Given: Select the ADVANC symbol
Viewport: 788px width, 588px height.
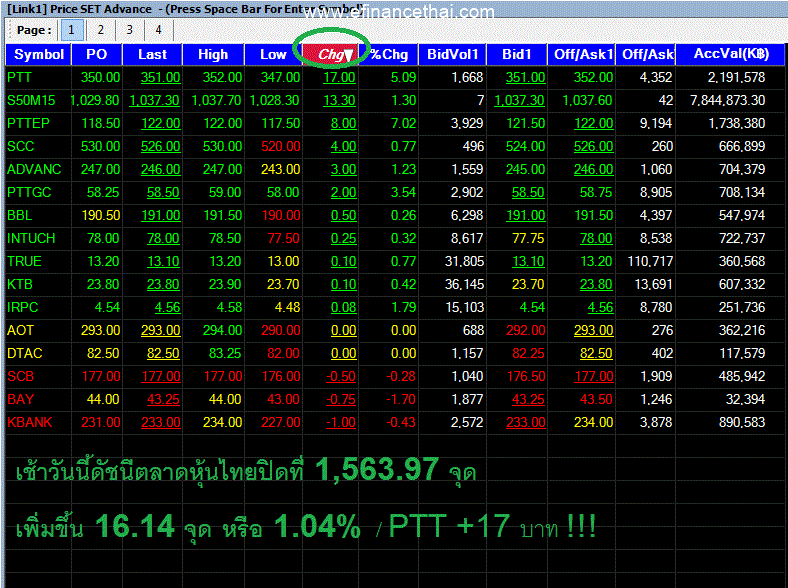Looking at the screenshot, I should click(x=34, y=169).
